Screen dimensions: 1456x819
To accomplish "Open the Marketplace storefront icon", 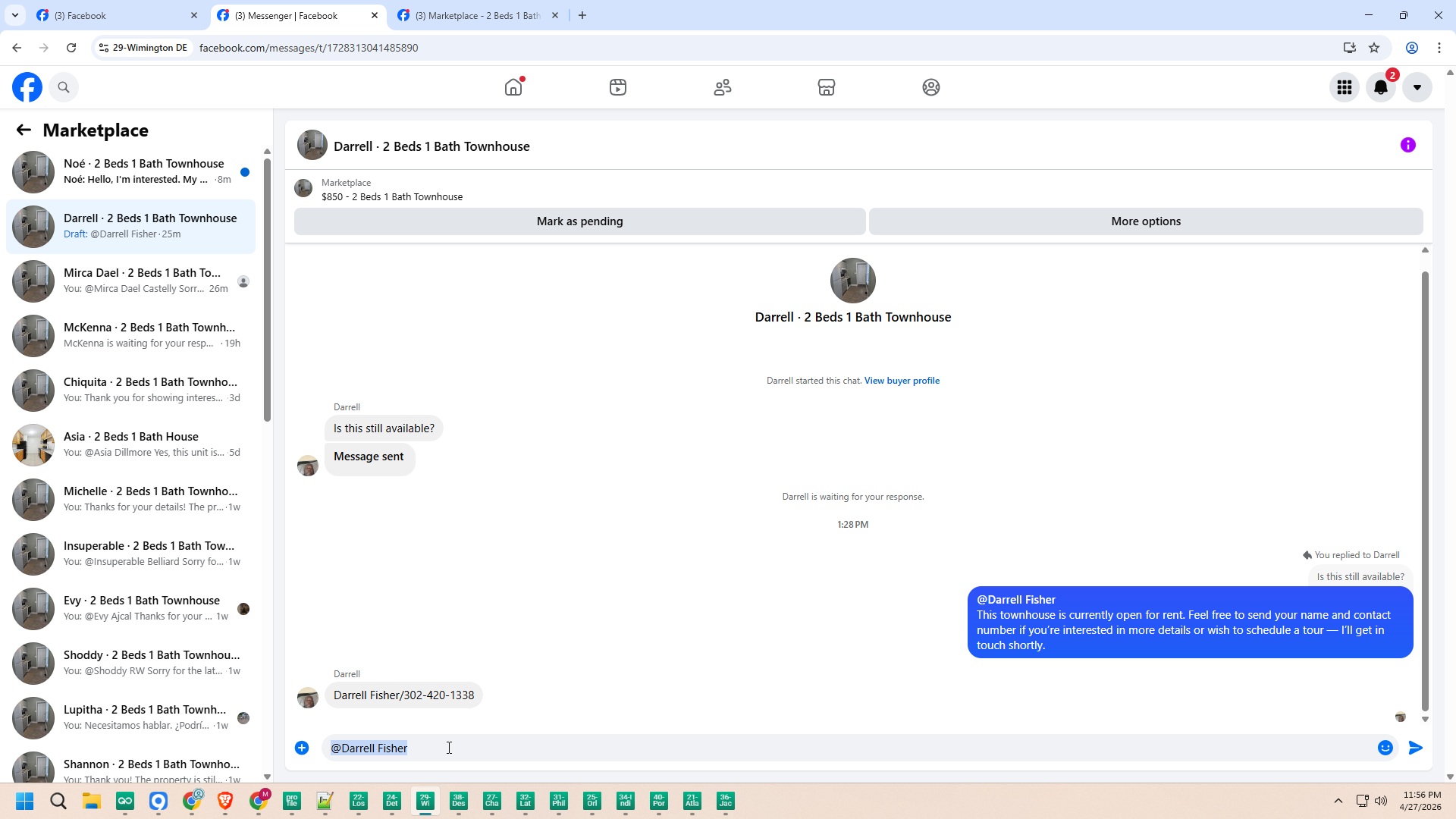I will click(827, 87).
